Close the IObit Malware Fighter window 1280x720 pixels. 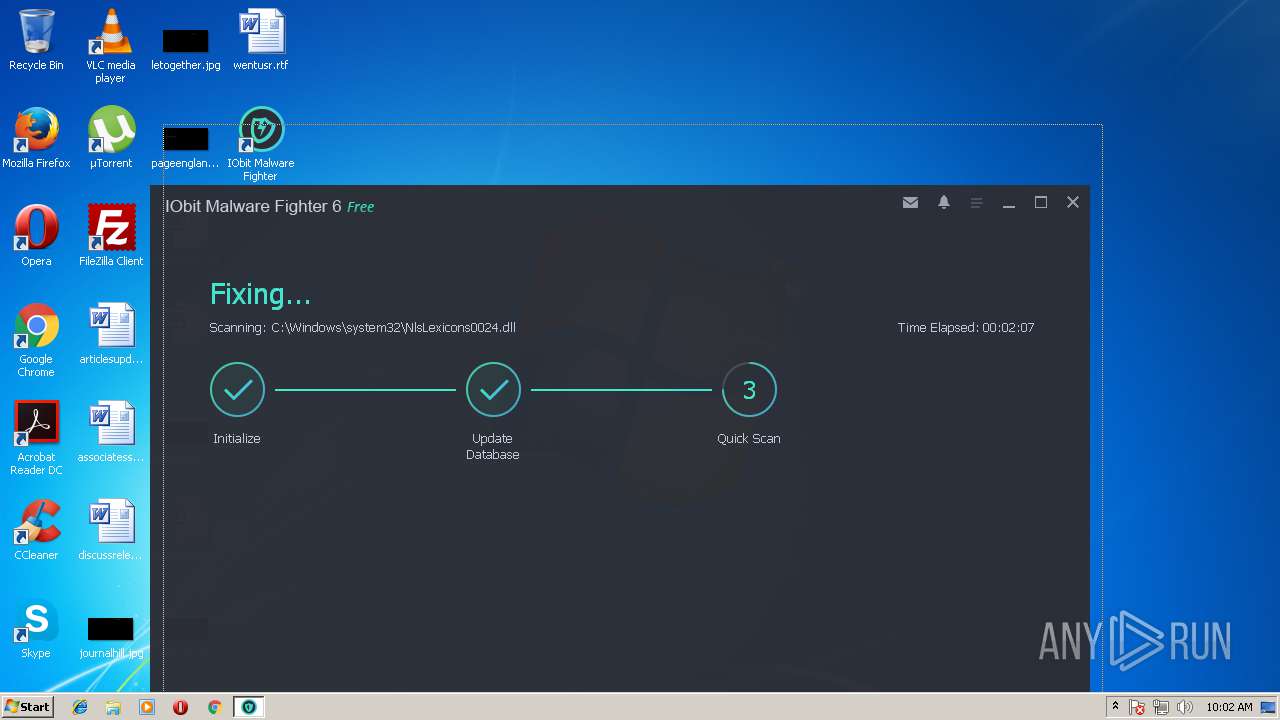[1073, 202]
